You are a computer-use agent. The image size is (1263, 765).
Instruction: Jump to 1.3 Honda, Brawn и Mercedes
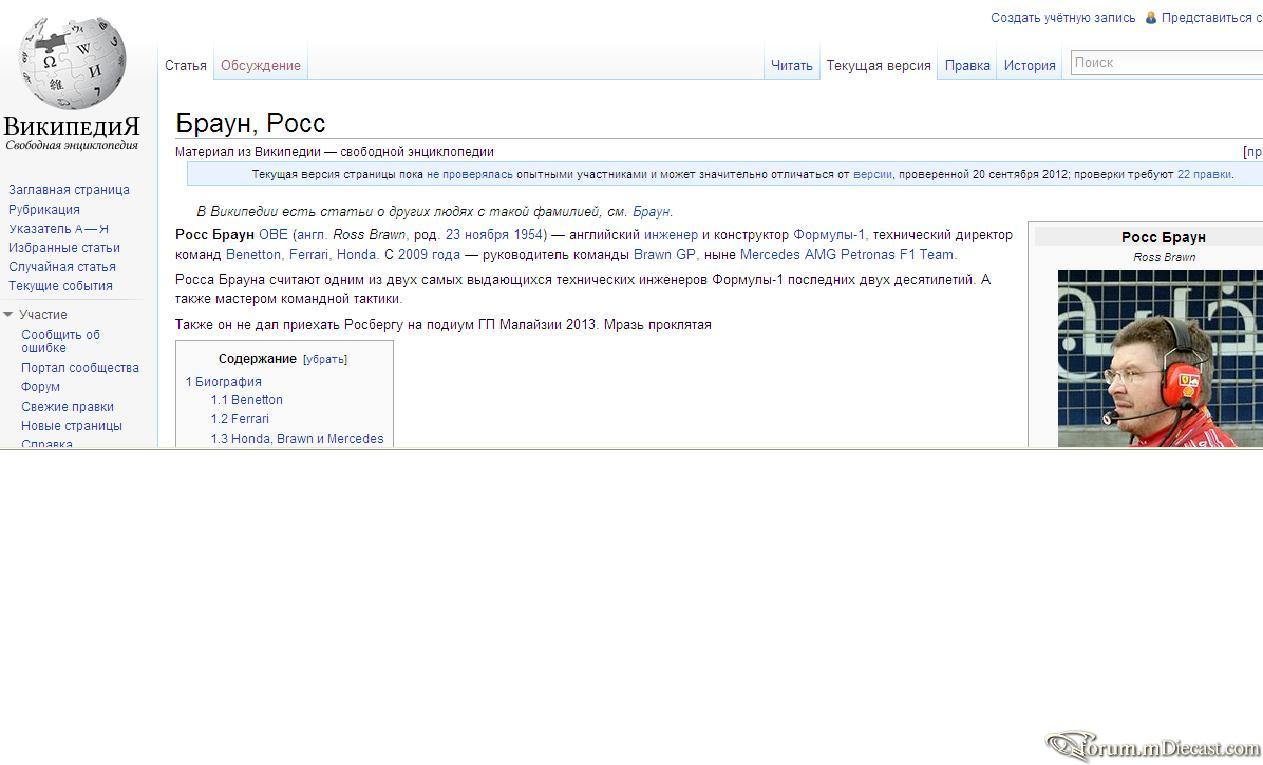pyautogui.click(x=296, y=439)
